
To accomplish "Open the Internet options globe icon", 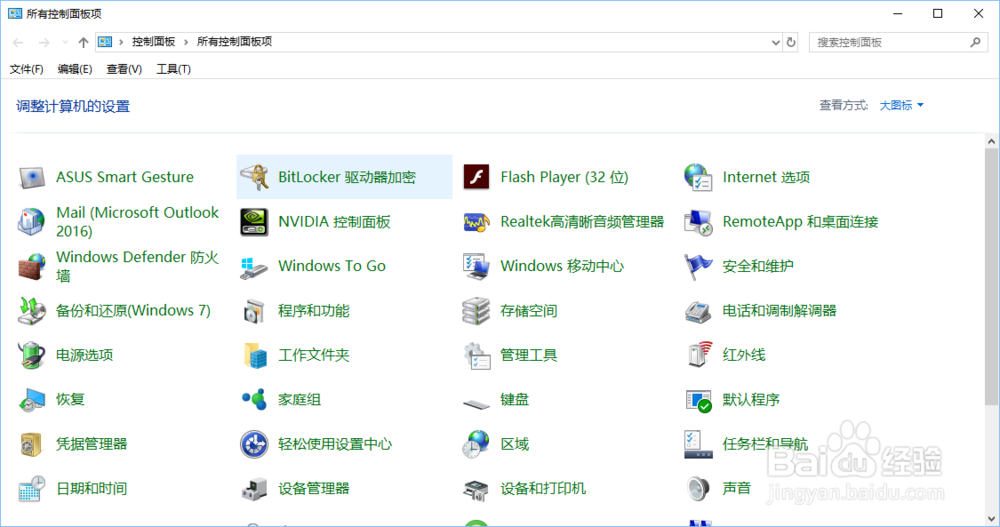I will pos(698,177).
